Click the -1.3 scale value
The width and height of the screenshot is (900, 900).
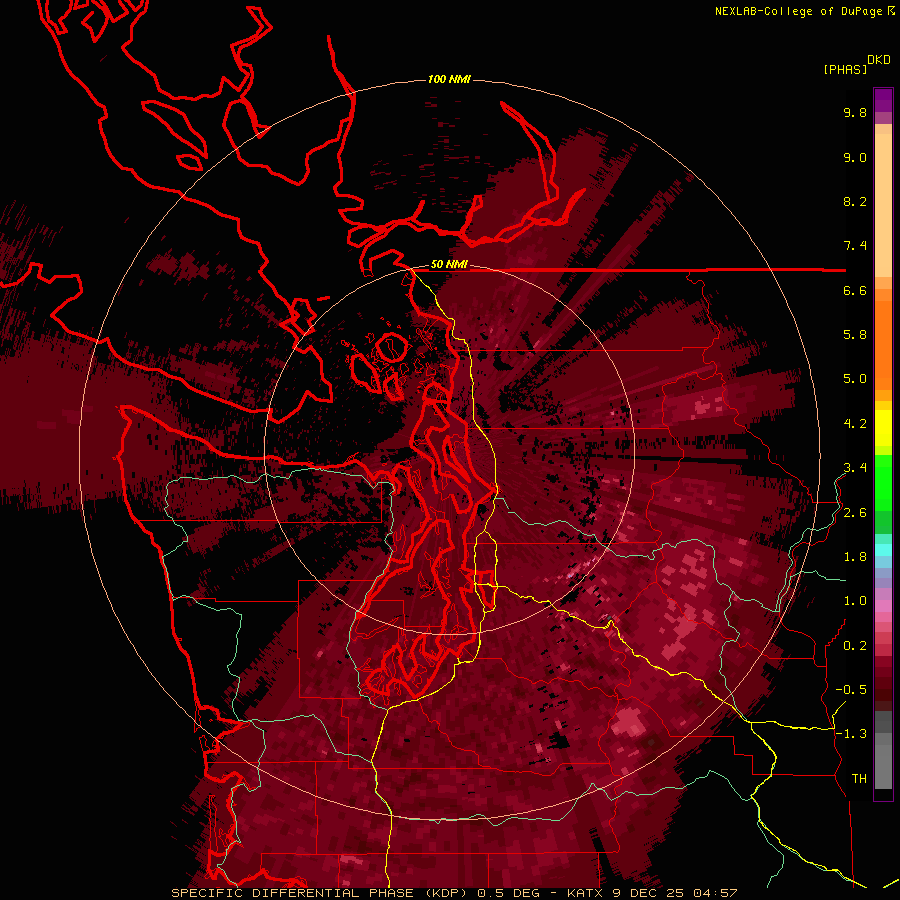point(851,734)
